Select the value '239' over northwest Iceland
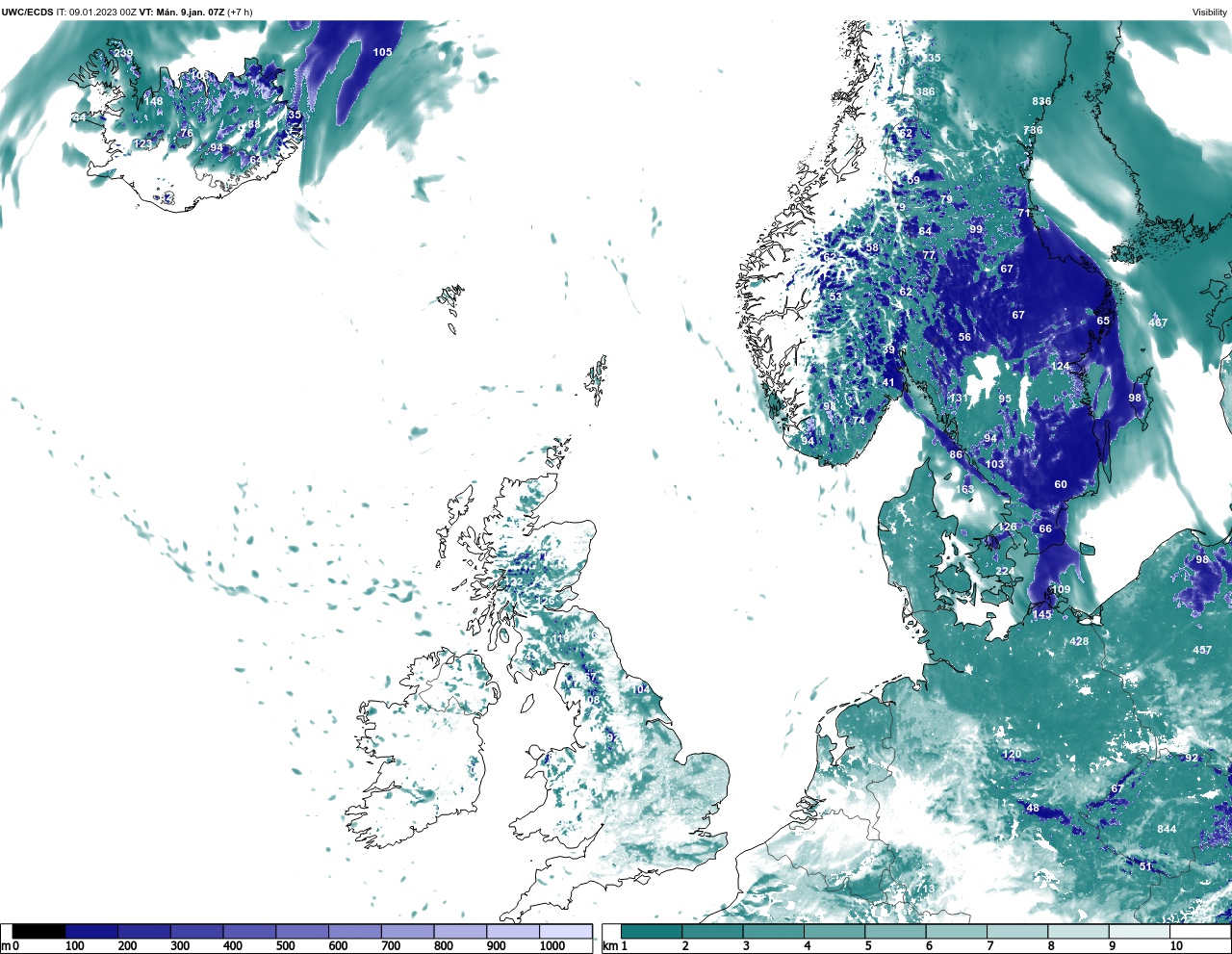1232x954 pixels. click(123, 53)
